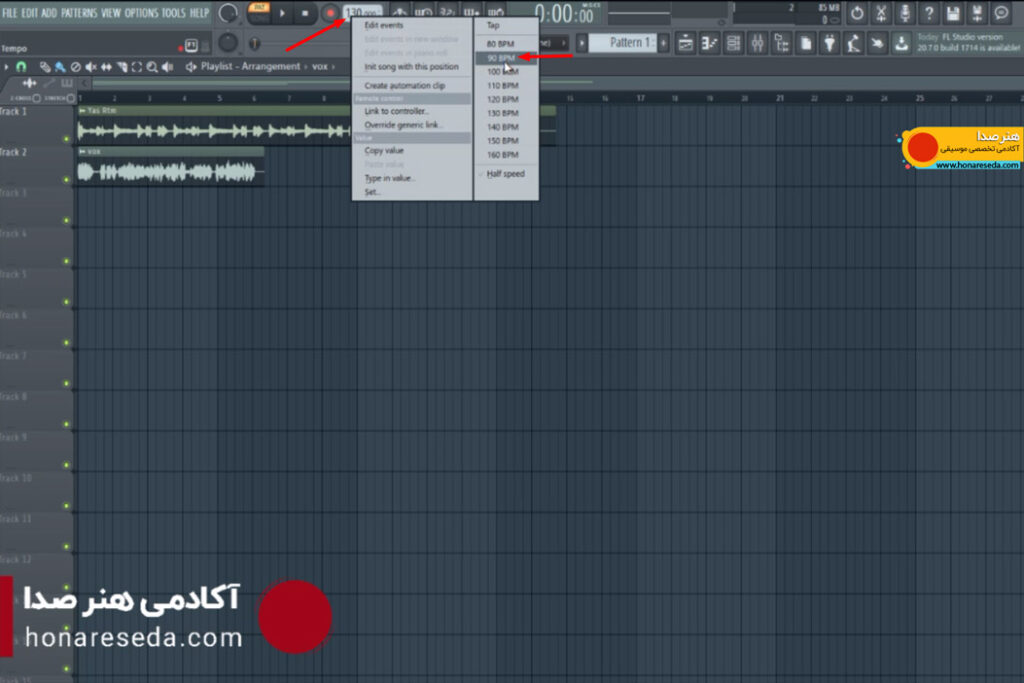Open the Mixer window icon
The height and width of the screenshot is (683, 1024).
[757, 44]
